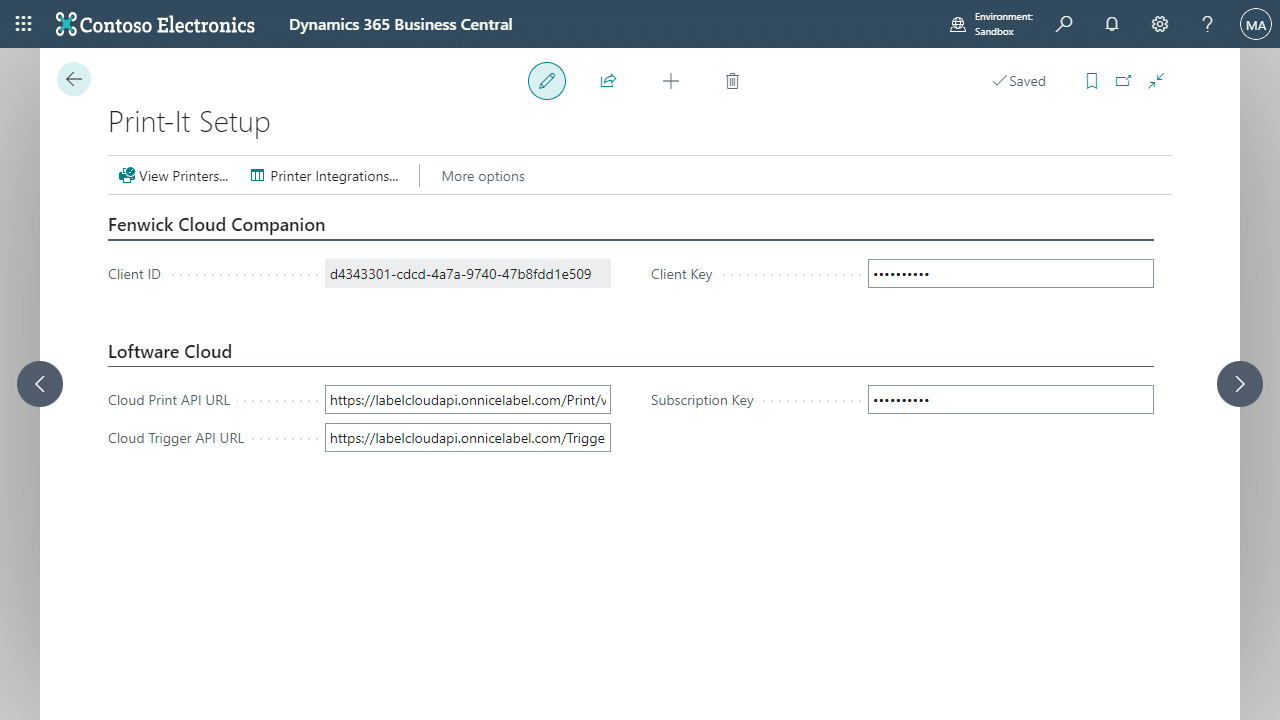Expand More options

click(x=483, y=176)
